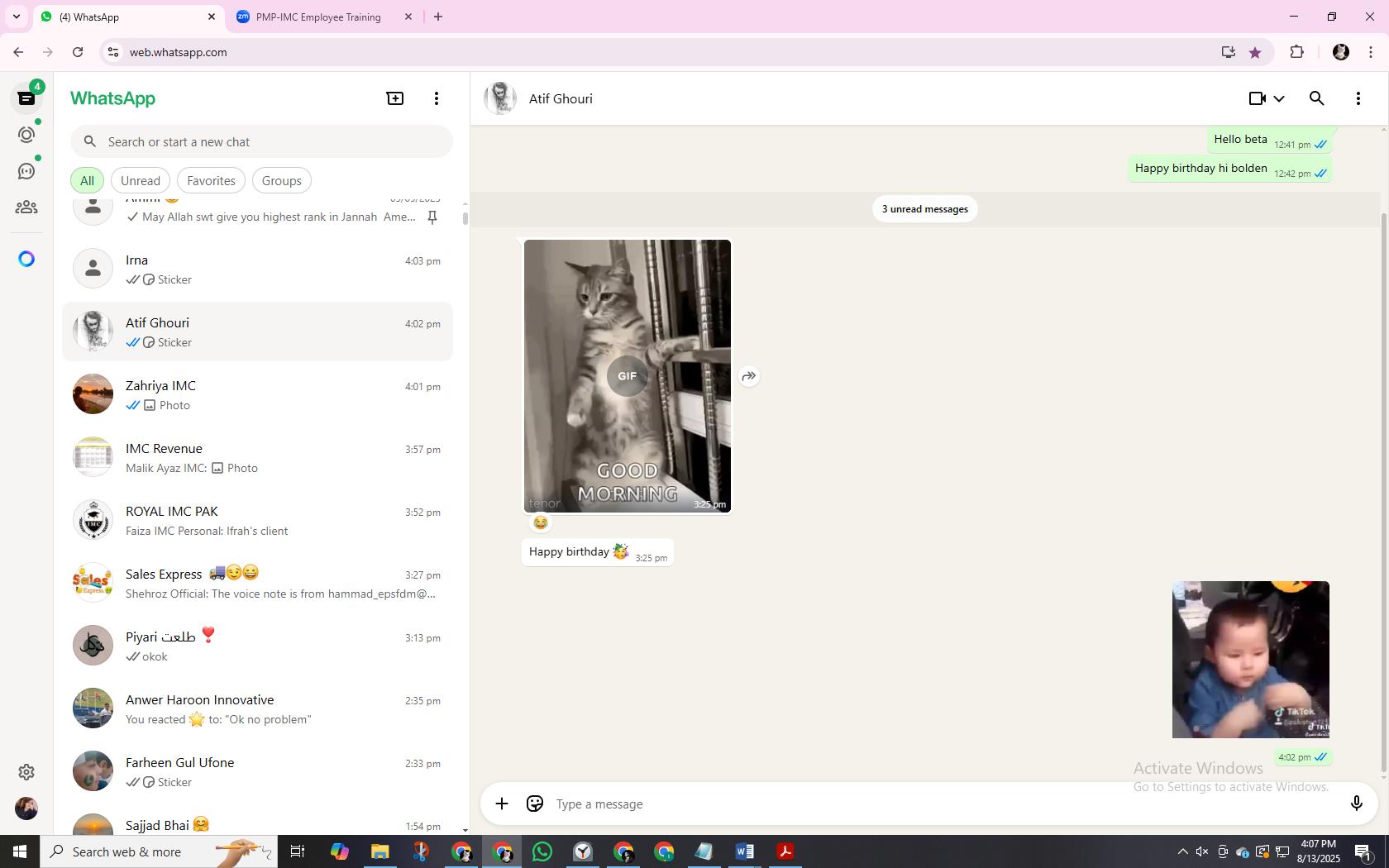The width and height of the screenshot is (1389, 868).
Task: Go back in browser history
Action: point(18,52)
